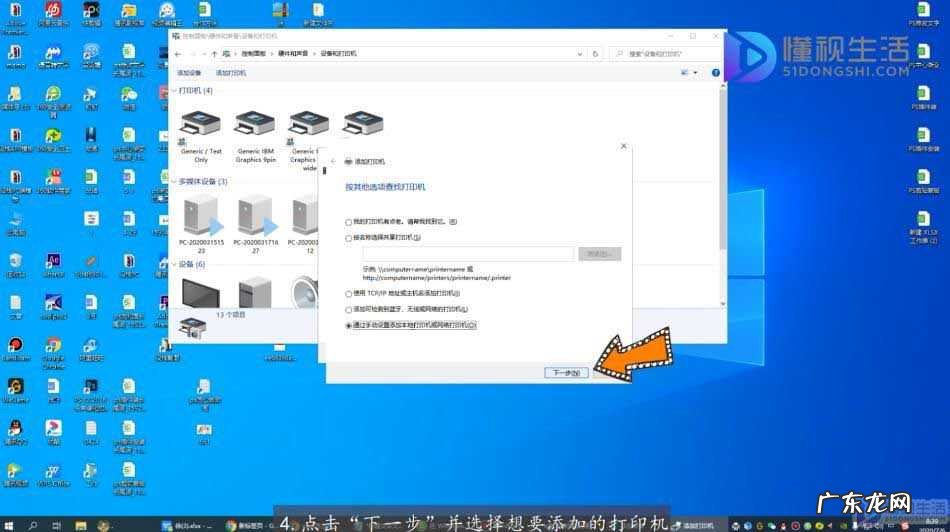Open Task View from the taskbar
This screenshot has height=532, width=950.
[56, 525]
